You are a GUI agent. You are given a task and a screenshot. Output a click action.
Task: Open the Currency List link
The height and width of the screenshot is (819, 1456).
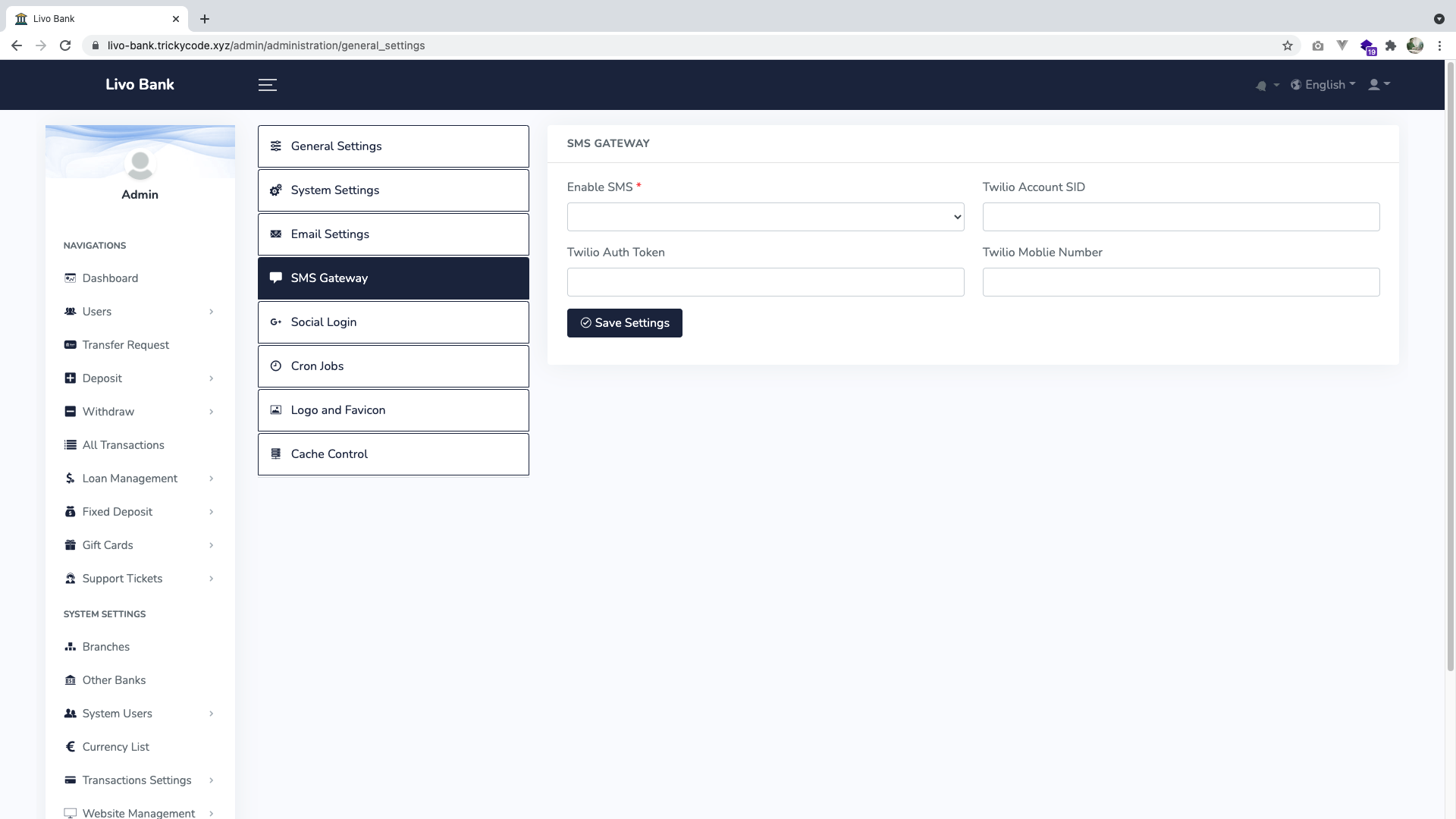116,747
